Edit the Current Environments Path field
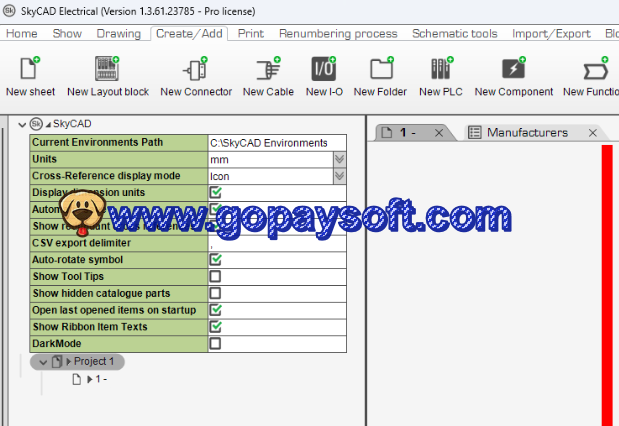The height and width of the screenshot is (426, 619). pyautogui.click(x=275, y=142)
